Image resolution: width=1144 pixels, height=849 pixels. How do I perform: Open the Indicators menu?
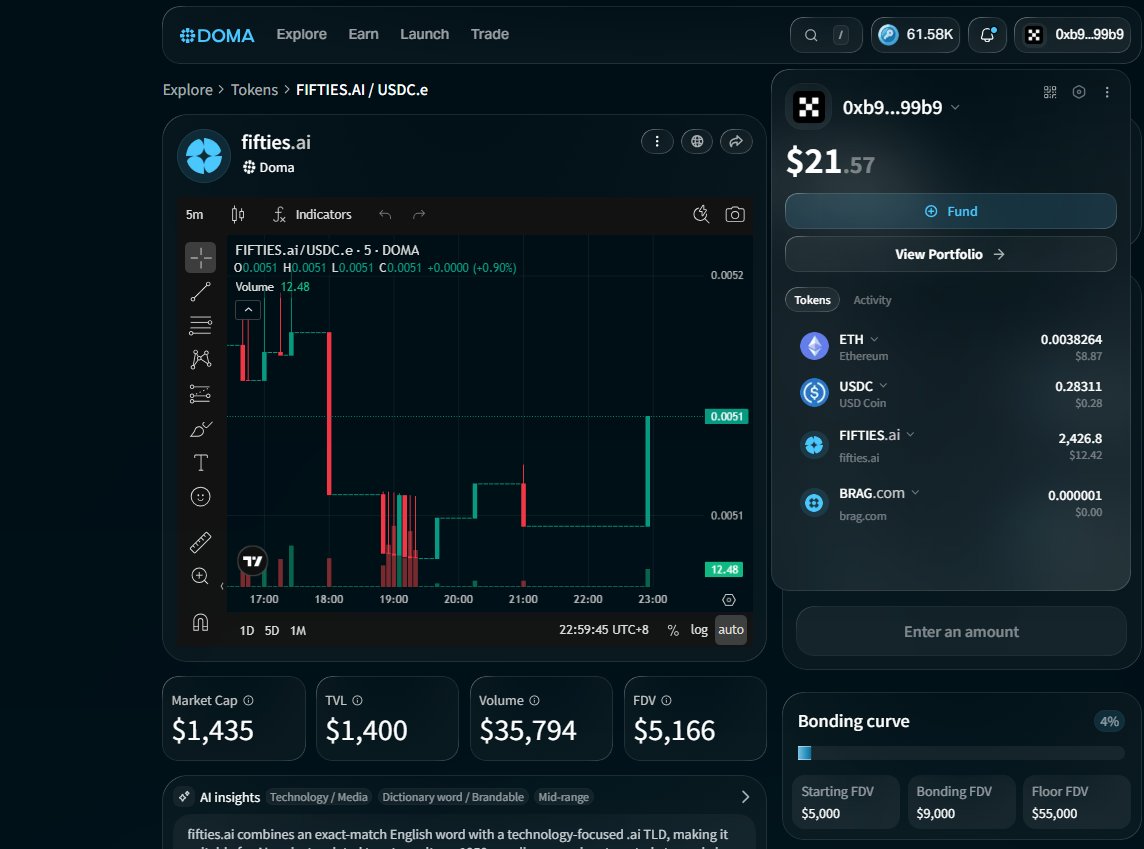tap(312, 214)
